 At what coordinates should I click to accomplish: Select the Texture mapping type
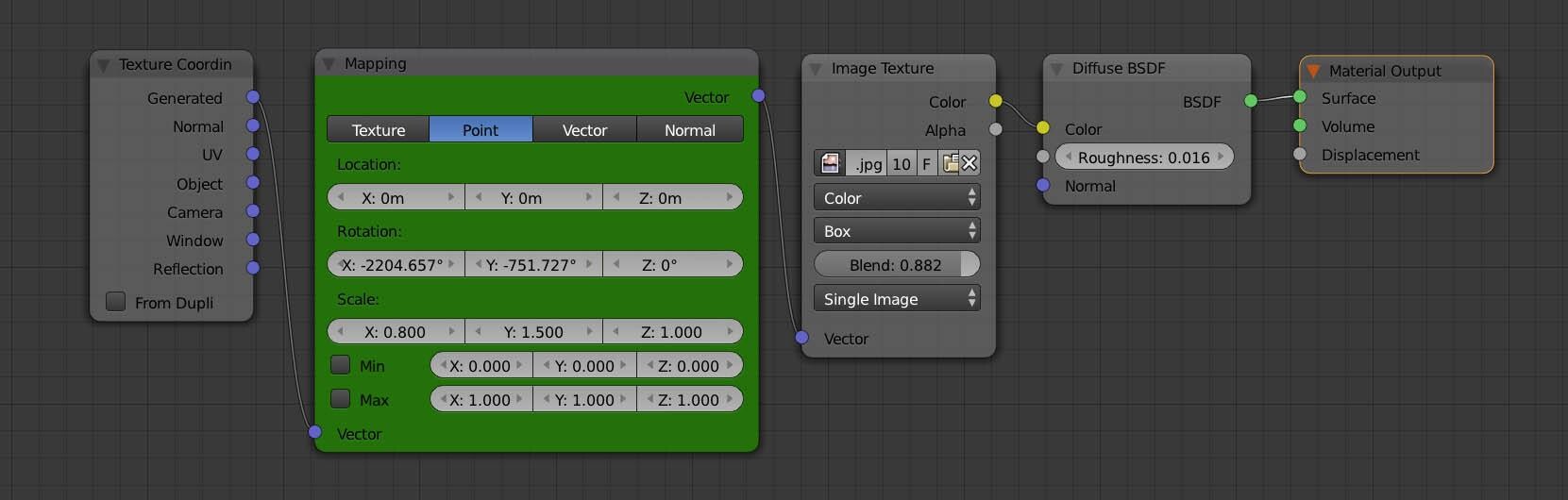coord(379,130)
